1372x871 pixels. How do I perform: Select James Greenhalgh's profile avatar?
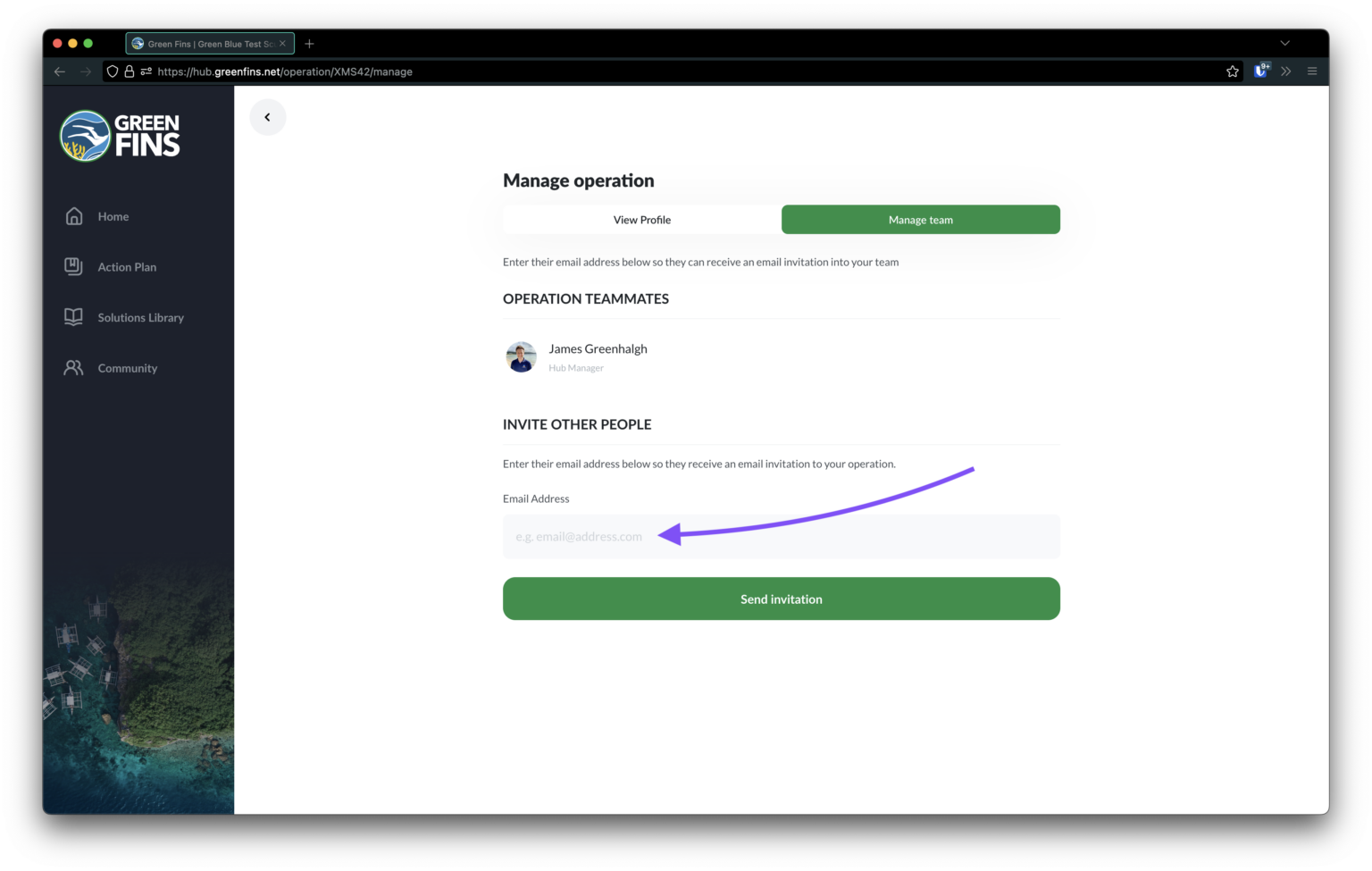coord(522,356)
